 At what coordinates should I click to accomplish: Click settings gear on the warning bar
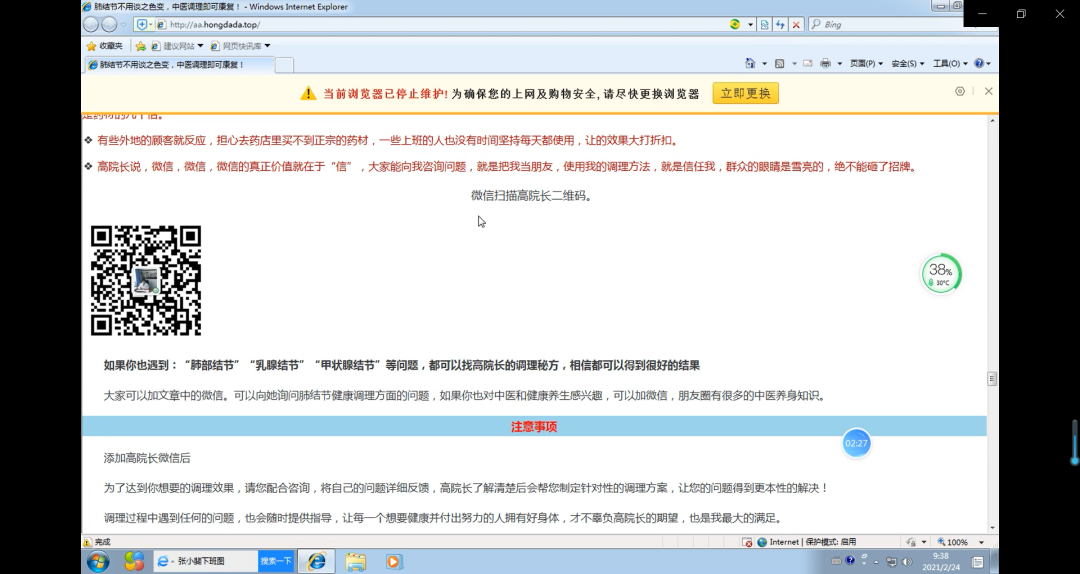[x=960, y=91]
